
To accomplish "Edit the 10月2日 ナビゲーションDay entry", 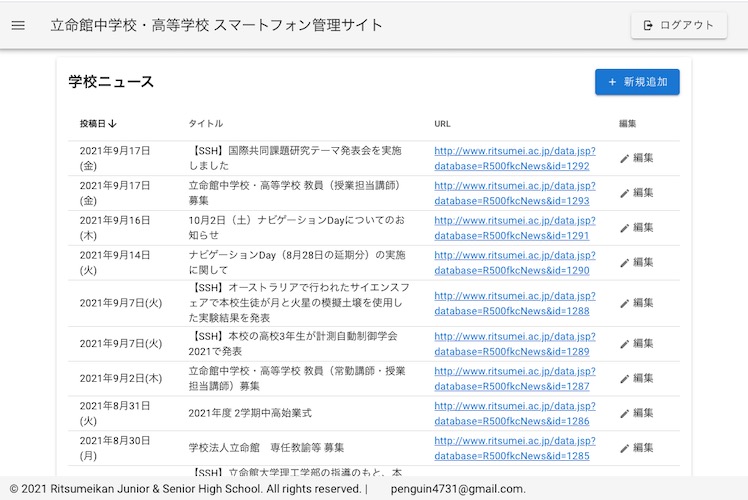I will pyautogui.click(x=636, y=228).
